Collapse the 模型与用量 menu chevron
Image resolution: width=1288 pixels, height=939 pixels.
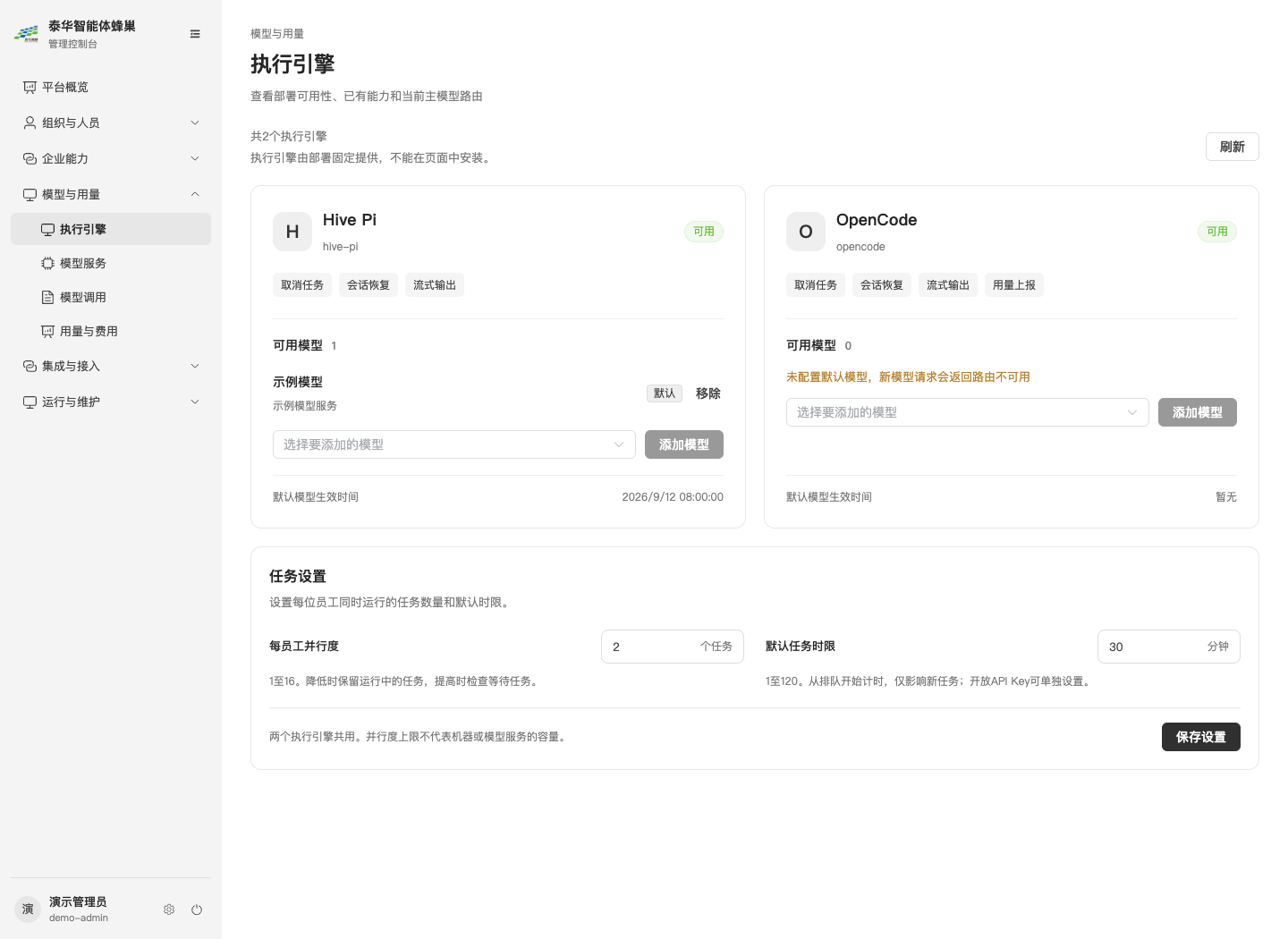click(x=195, y=194)
